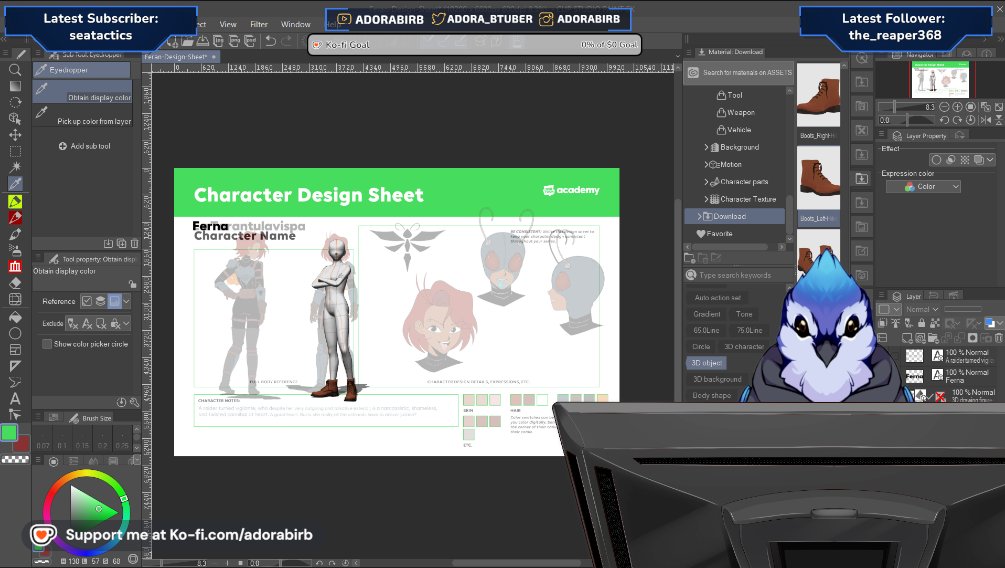The width and height of the screenshot is (1005, 568).
Task: Expand the Motion material folder
Action: click(706, 165)
